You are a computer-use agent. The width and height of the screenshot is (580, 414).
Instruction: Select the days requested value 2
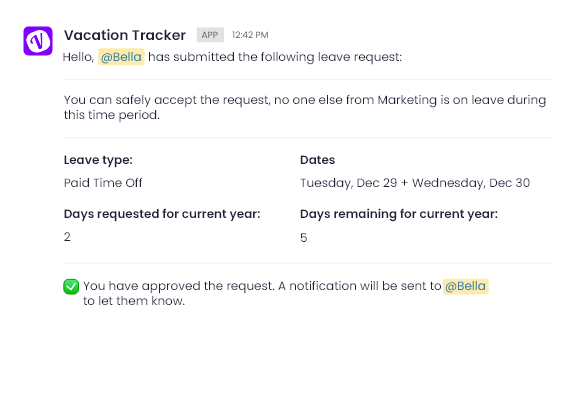pos(67,237)
